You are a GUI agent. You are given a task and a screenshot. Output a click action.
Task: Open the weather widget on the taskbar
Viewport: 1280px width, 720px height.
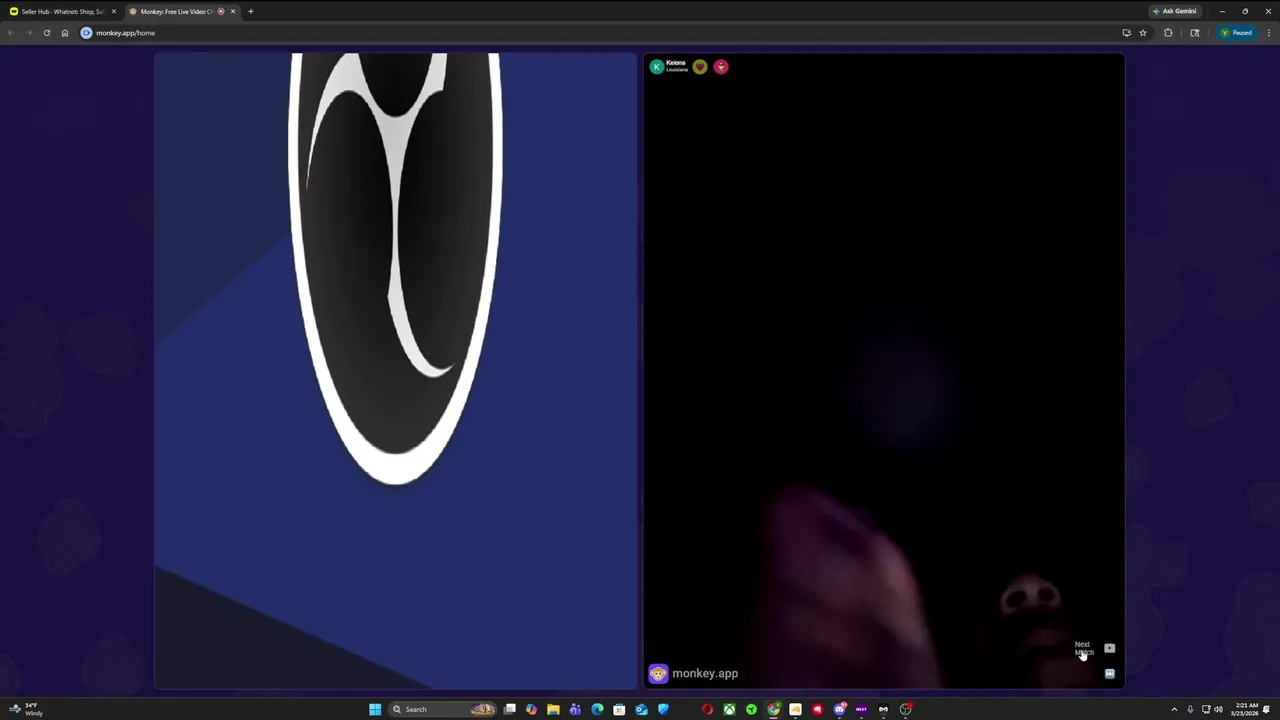pyautogui.click(x=24, y=709)
